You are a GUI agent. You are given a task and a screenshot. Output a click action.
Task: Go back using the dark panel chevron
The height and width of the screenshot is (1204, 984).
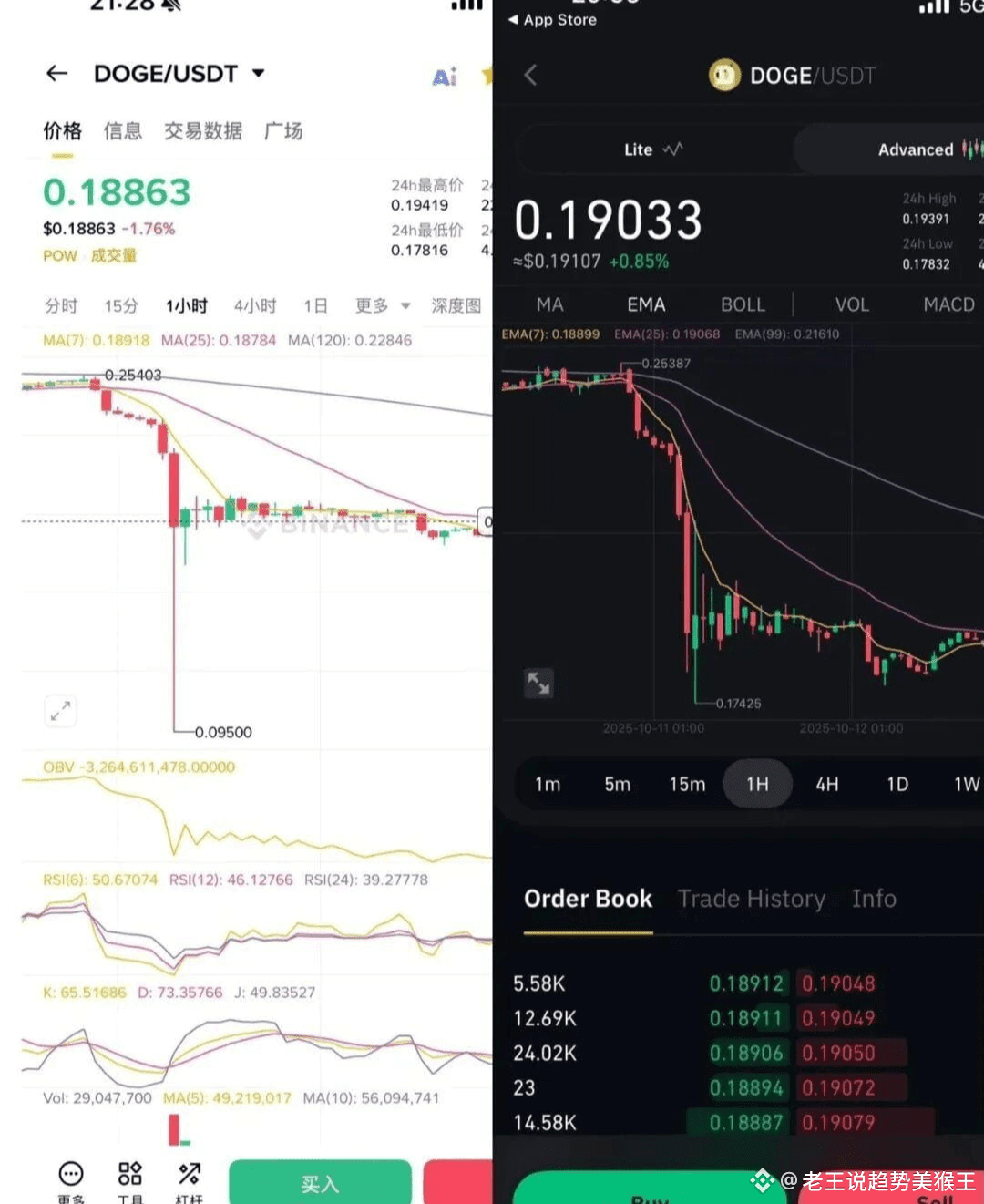point(531,75)
